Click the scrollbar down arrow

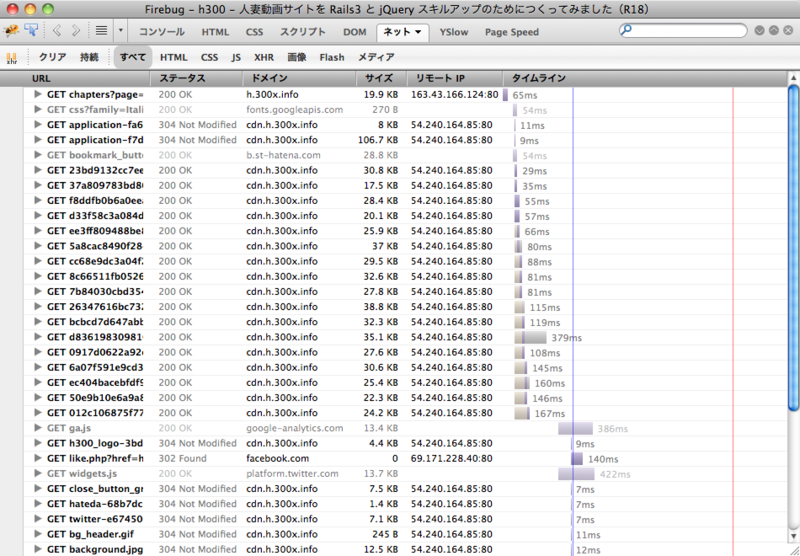click(793, 536)
